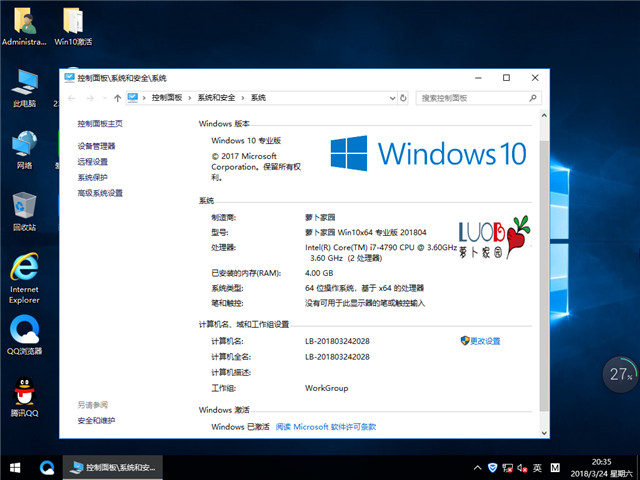Click the Windows Start button
This screenshot has width=640, height=480.
point(15,467)
